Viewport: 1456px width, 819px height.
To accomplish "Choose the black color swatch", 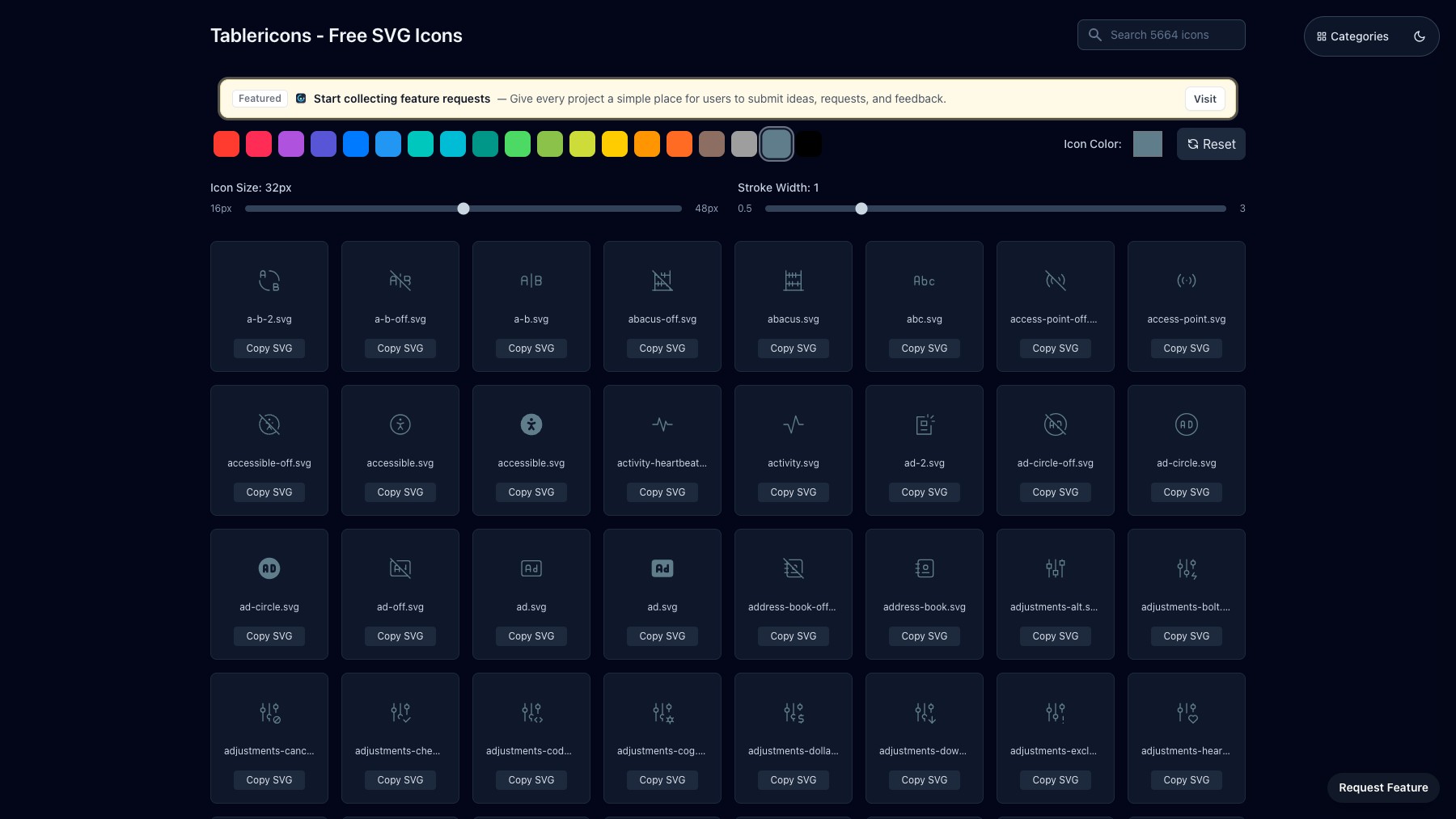I will coord(809,144).
